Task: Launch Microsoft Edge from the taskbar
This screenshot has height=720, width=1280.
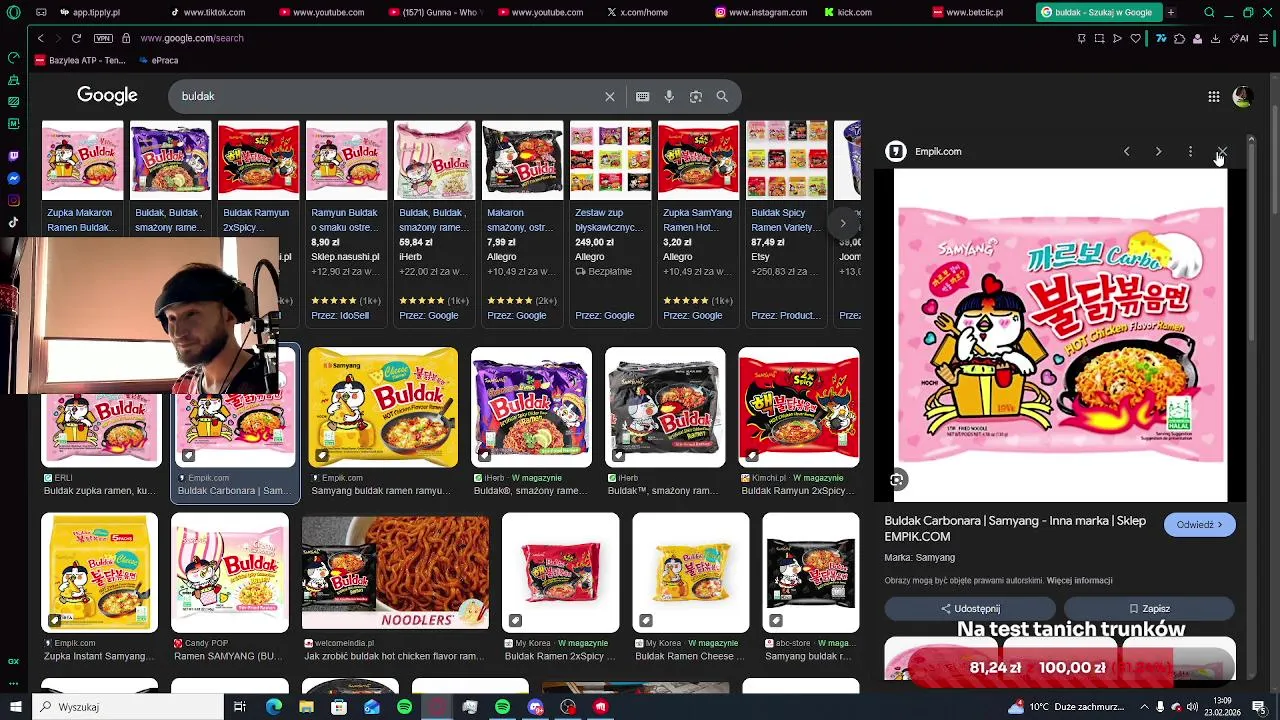Action: pyautogui.click(x=273, y=707)
